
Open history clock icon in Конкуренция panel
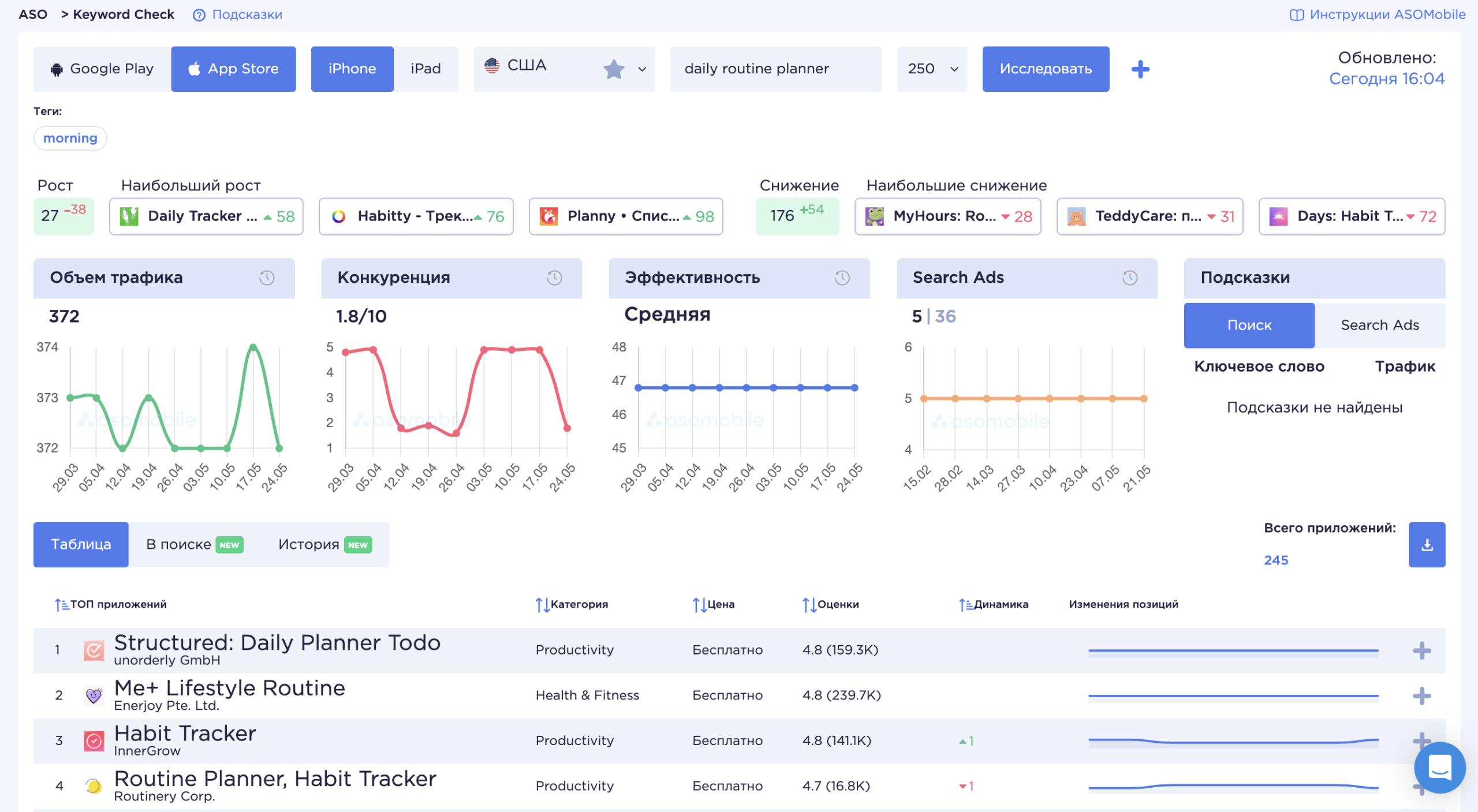554,278
